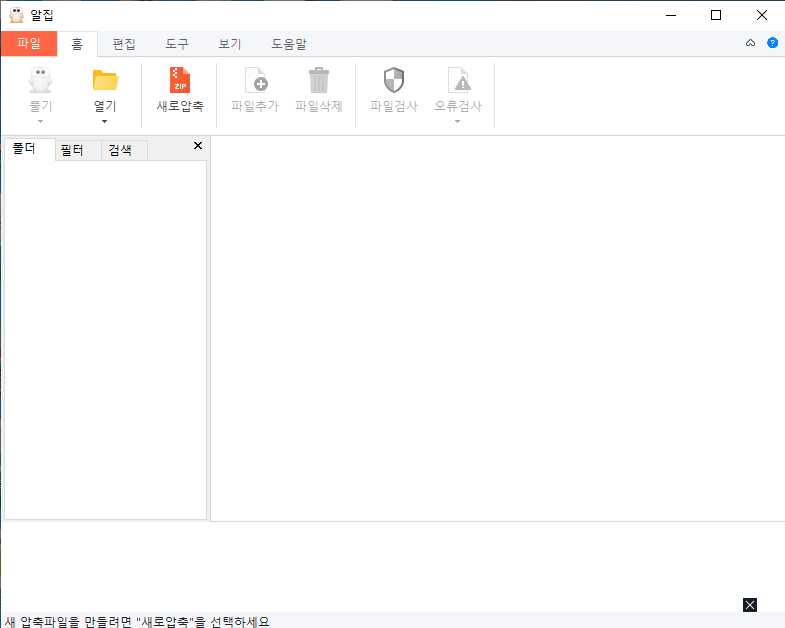The height and width of the screenshot is (628, 785).
Task: Click the 알집 egg app icon in title bar
Action: coord(17,15)
